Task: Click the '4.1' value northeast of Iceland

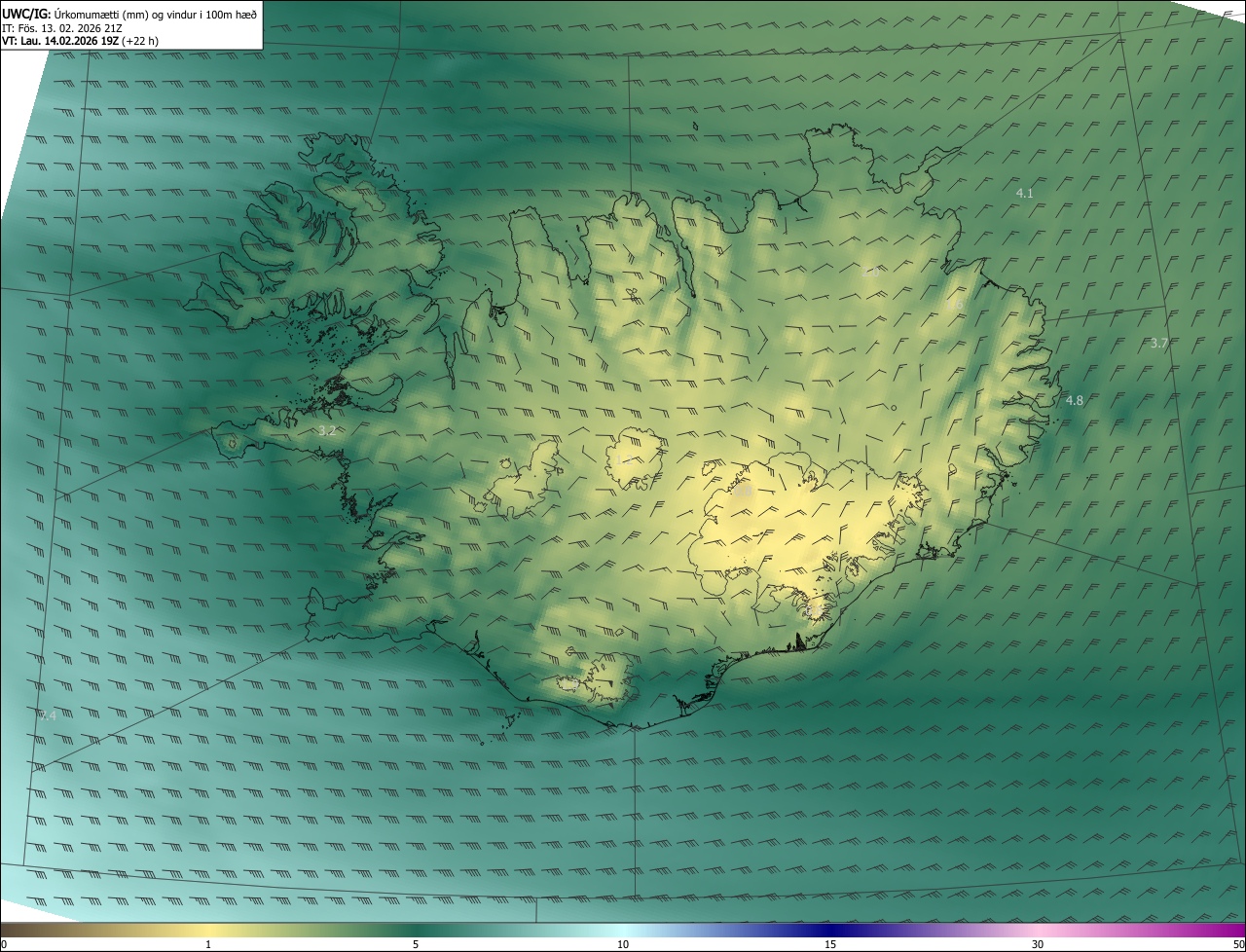Action: (1024, 194)
